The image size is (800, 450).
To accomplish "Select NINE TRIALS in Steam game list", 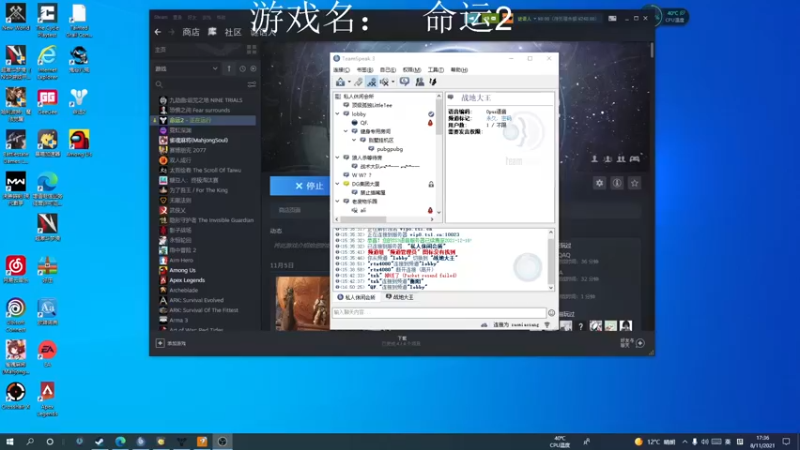I will (x=205, y=100).
